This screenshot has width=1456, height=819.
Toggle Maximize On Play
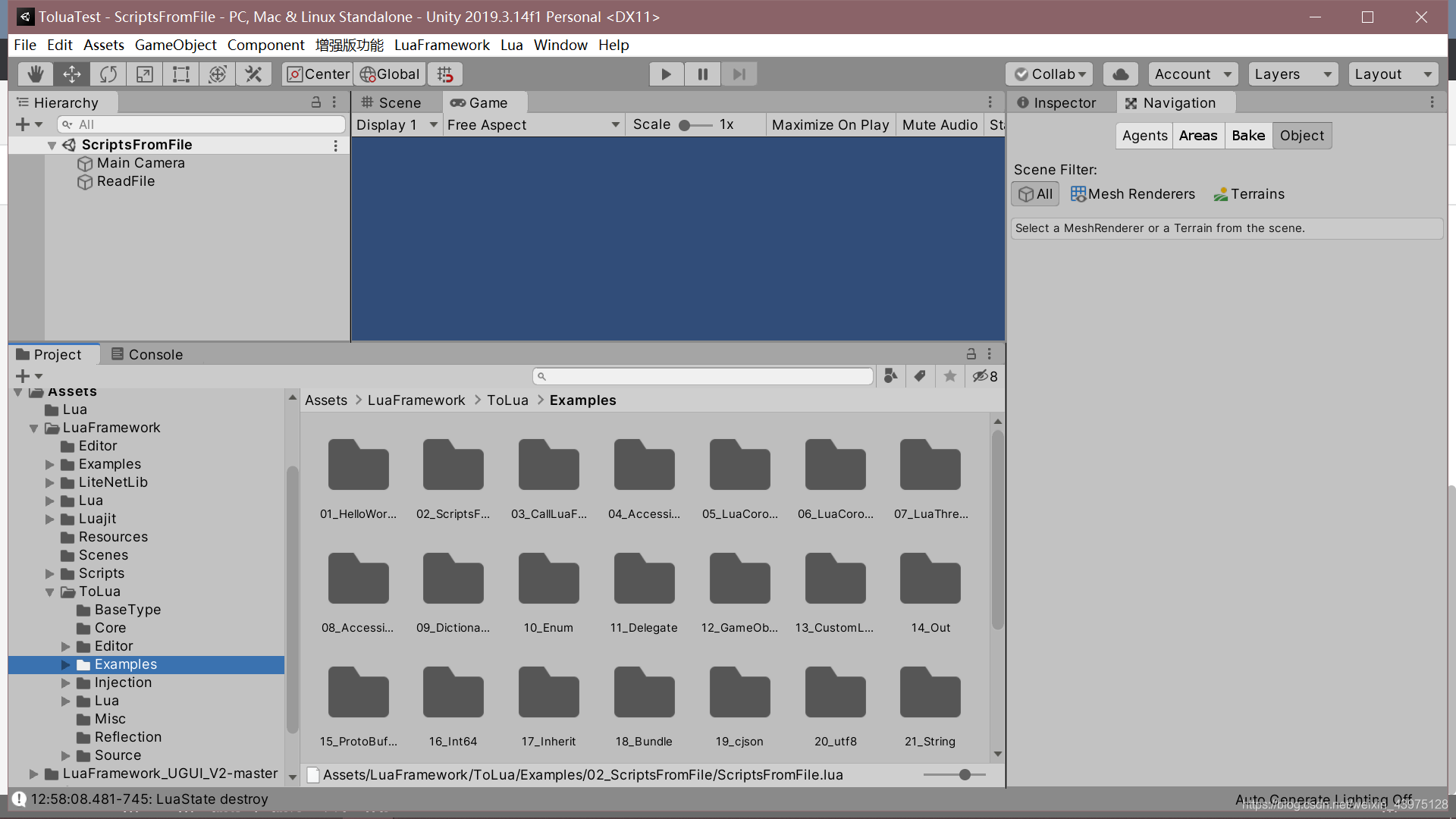pyautogui.click(x=830, y=124)
